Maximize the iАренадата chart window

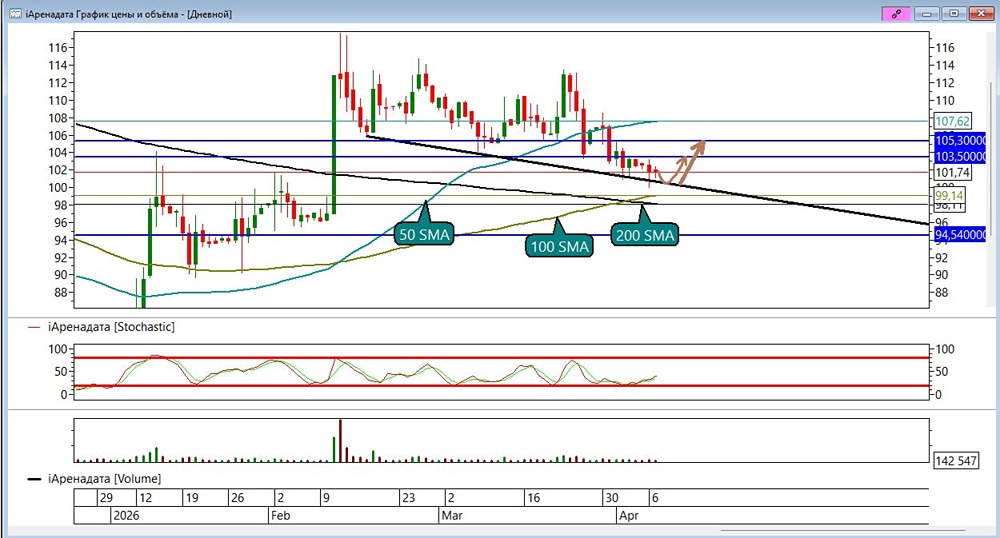954,13
